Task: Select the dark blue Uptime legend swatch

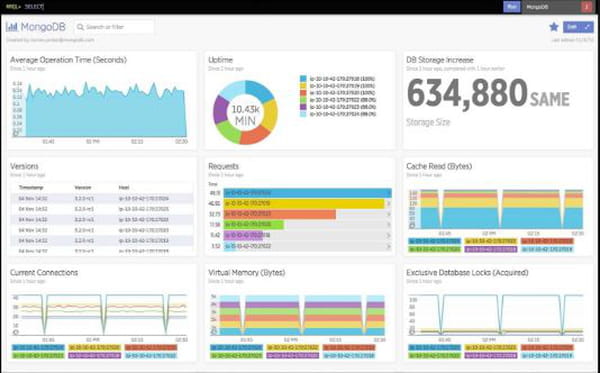Action: [x=303, y=79]
